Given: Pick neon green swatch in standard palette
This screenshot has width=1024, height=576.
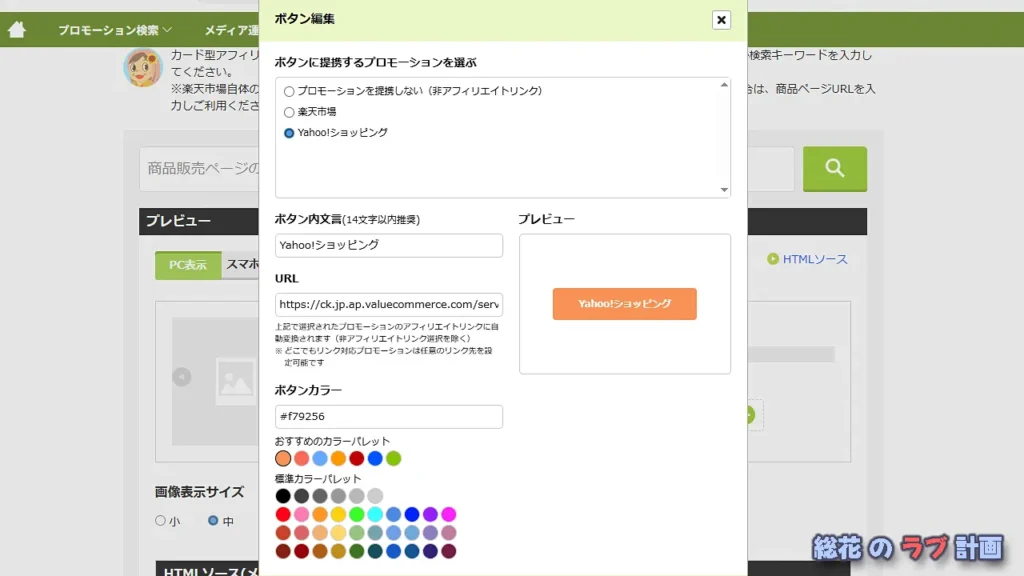Looking at the screenshot, I should tap(357, 515).
